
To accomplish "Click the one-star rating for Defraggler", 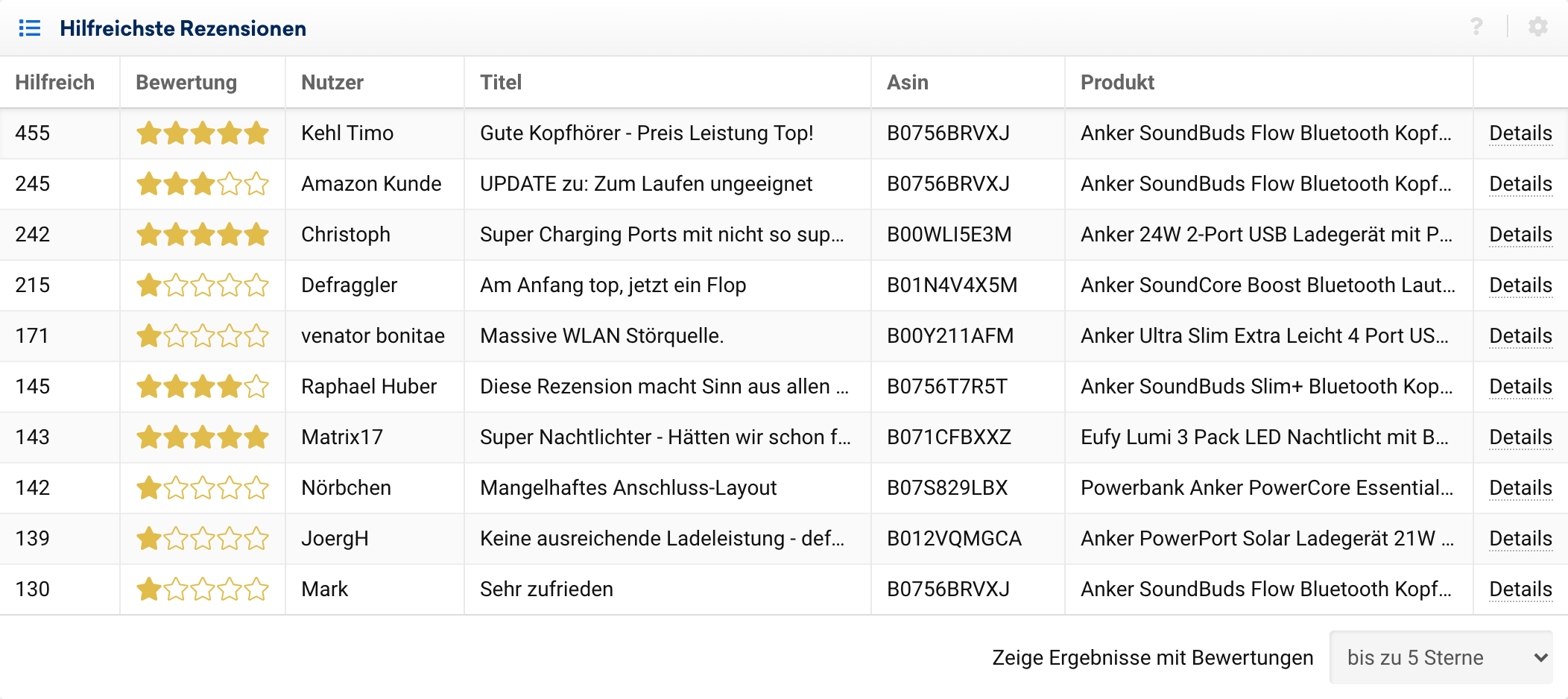I will click(202, 285).
